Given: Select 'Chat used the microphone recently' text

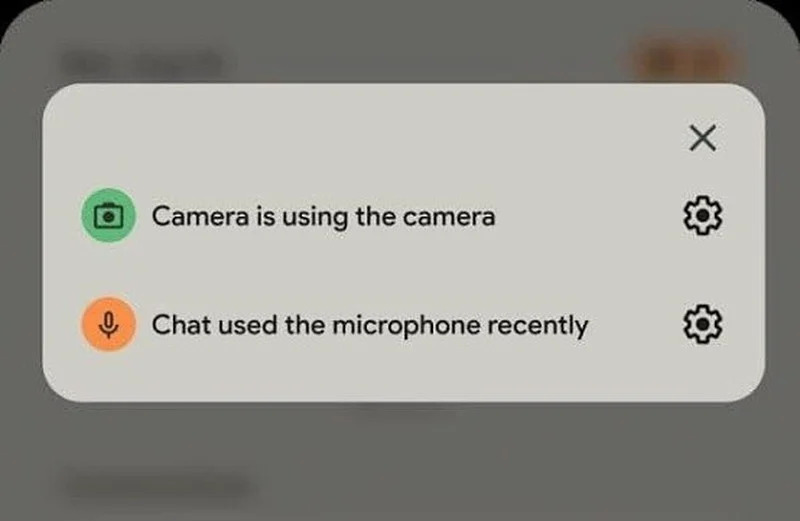Looking at the screenshot, I should 370,325.
